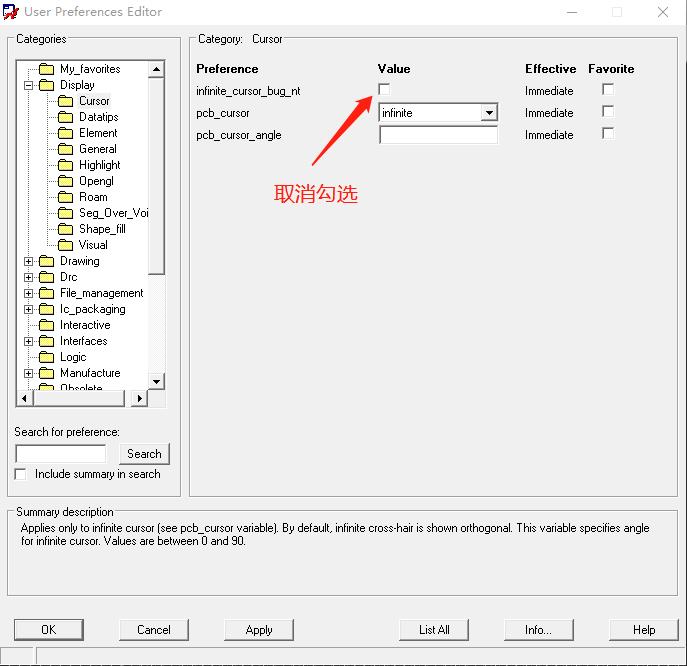Screen dimensions: 687x666
Task: Click the Visual folder icon
Action: (66, 245)
